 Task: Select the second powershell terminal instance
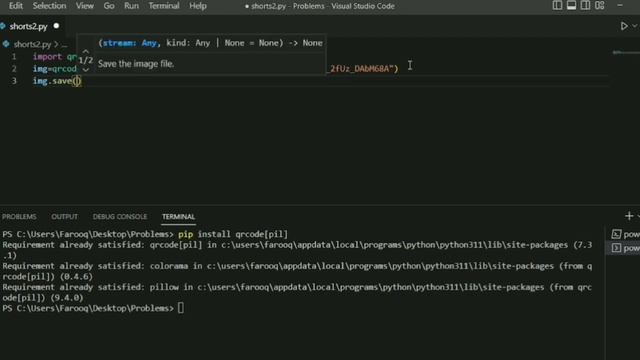[x=625, y=248]
